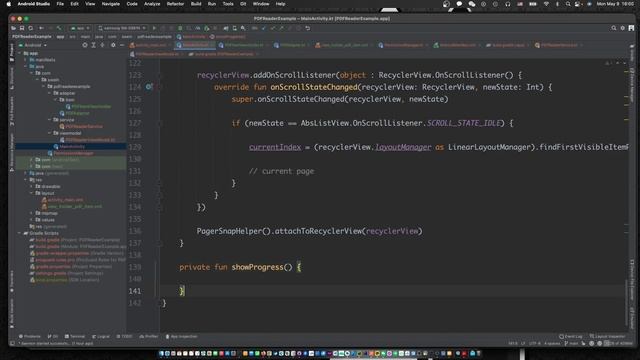This screenshot has height=360, width=640.
Task: Click the Sync/Reload toolbar icon
Action: point(31,28)
